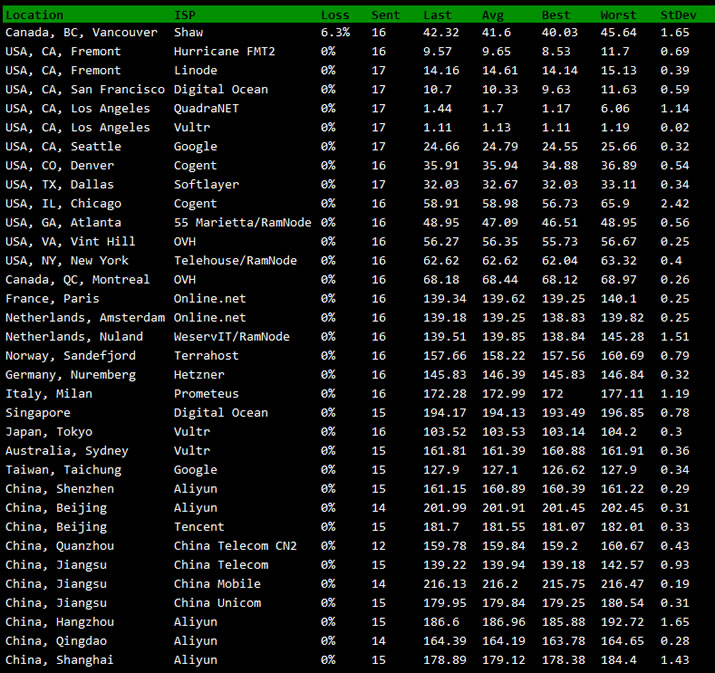Viewport: 715px width, 673px height.
Task: Select the 0.4 StDev value for New York
Action: point(671,261)
